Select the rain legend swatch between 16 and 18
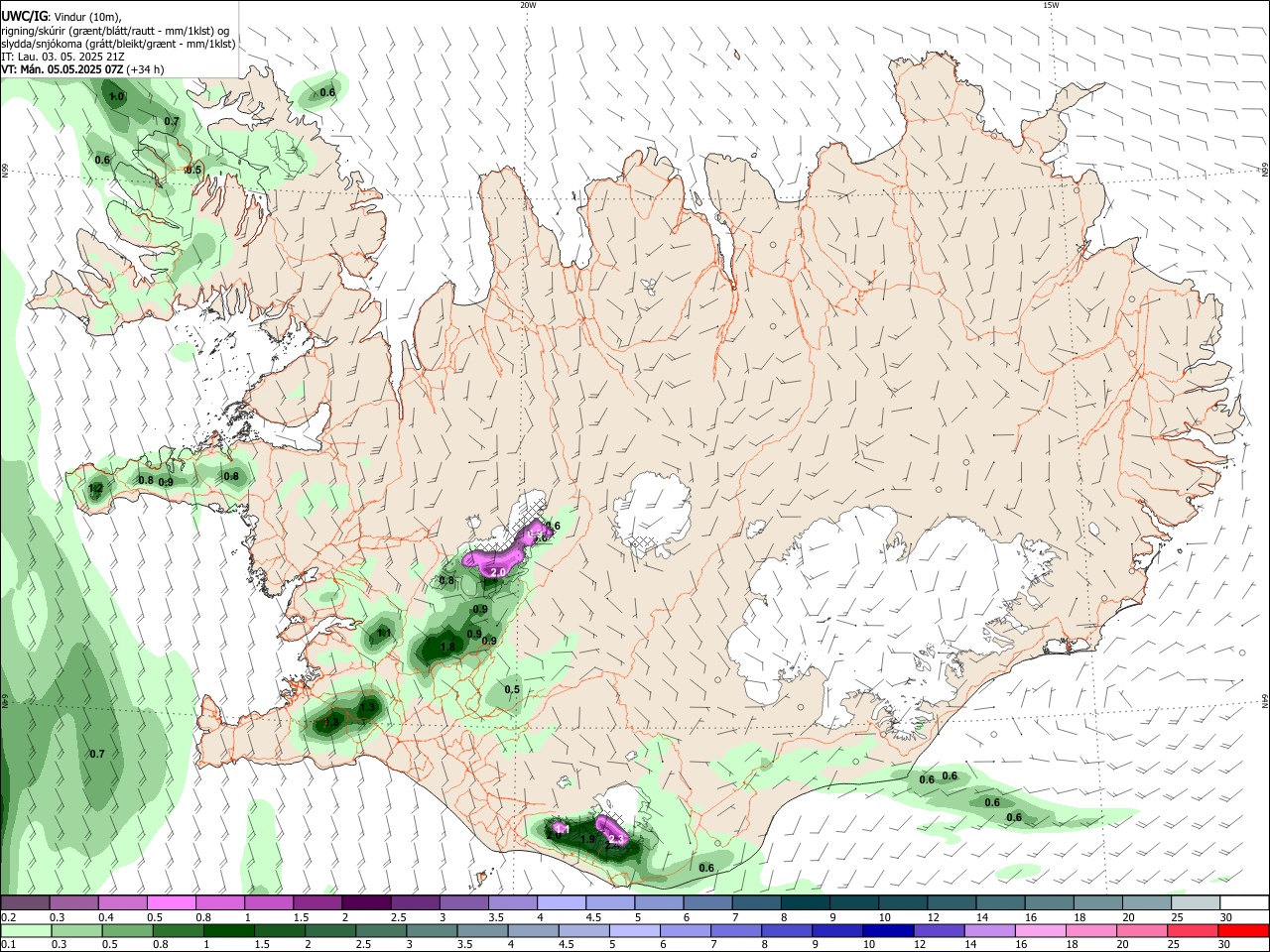Screen dimensions: 1270x952 point(1041,930)
